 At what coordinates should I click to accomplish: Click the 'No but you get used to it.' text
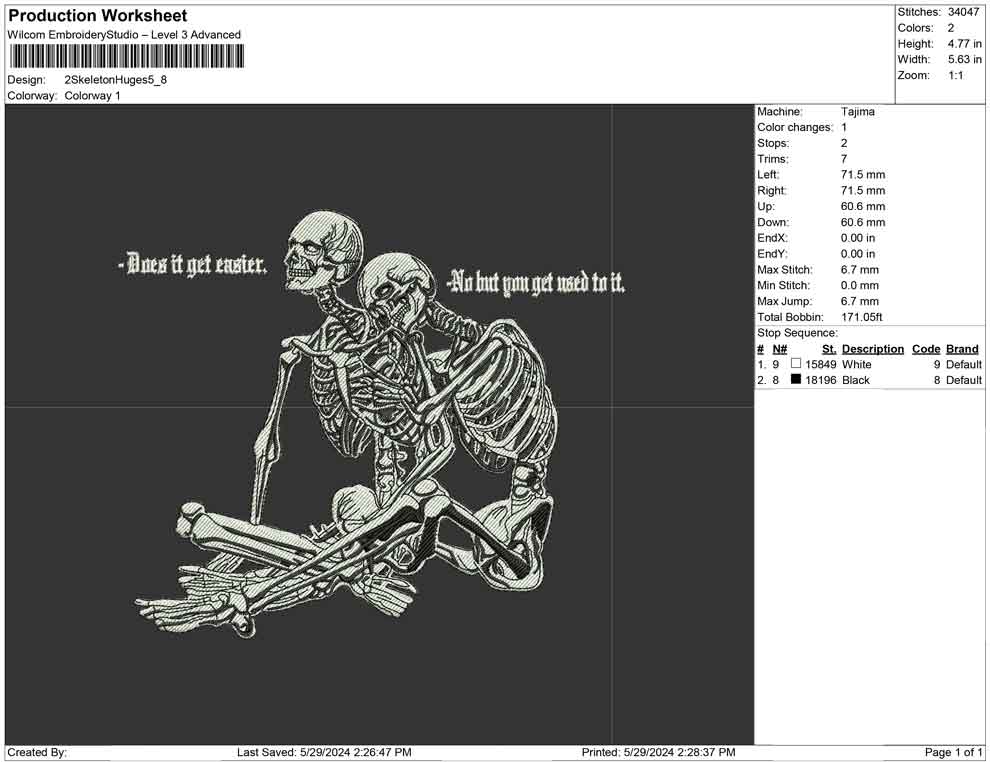(535, 283)
